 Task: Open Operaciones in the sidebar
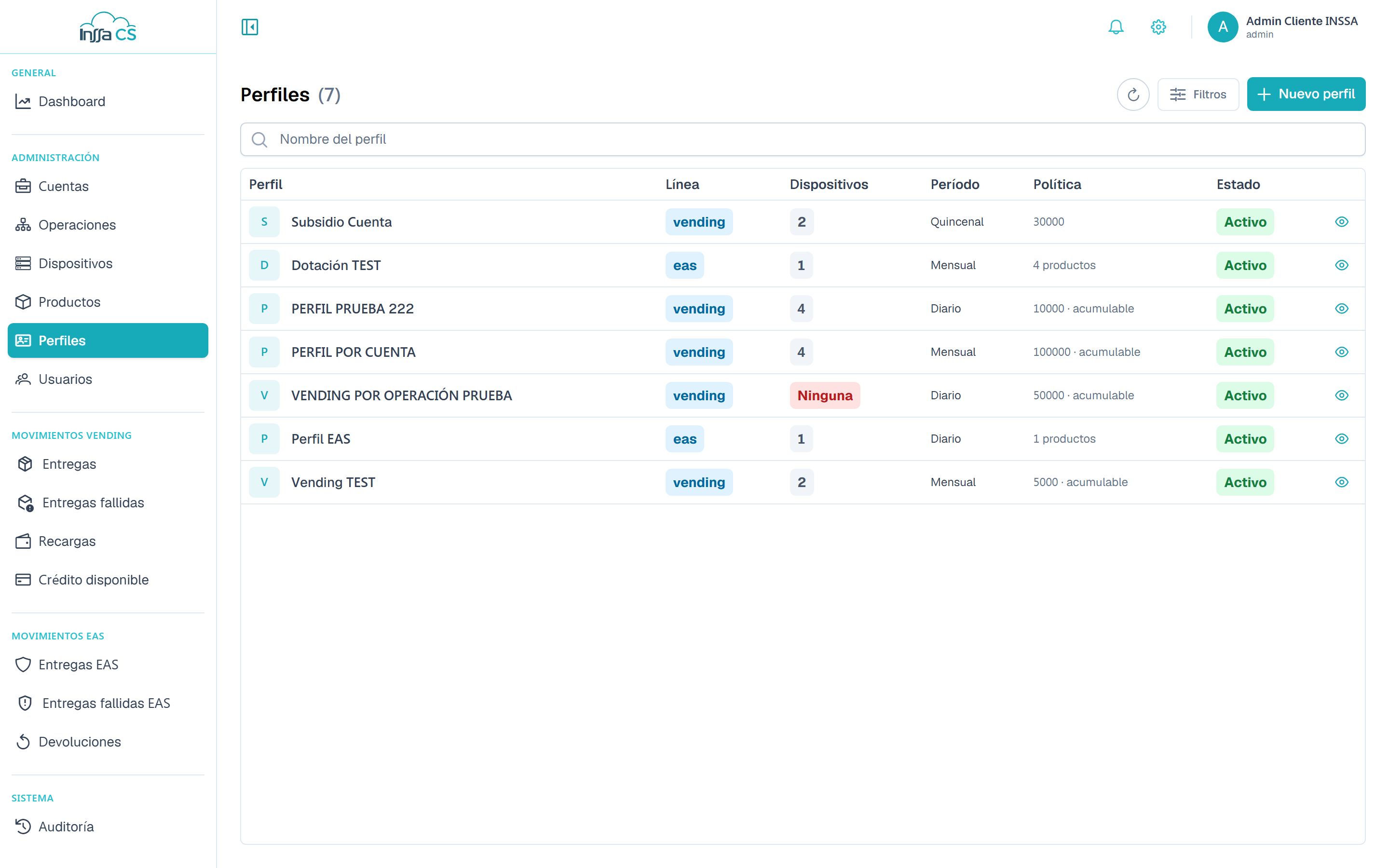(108, 225)
